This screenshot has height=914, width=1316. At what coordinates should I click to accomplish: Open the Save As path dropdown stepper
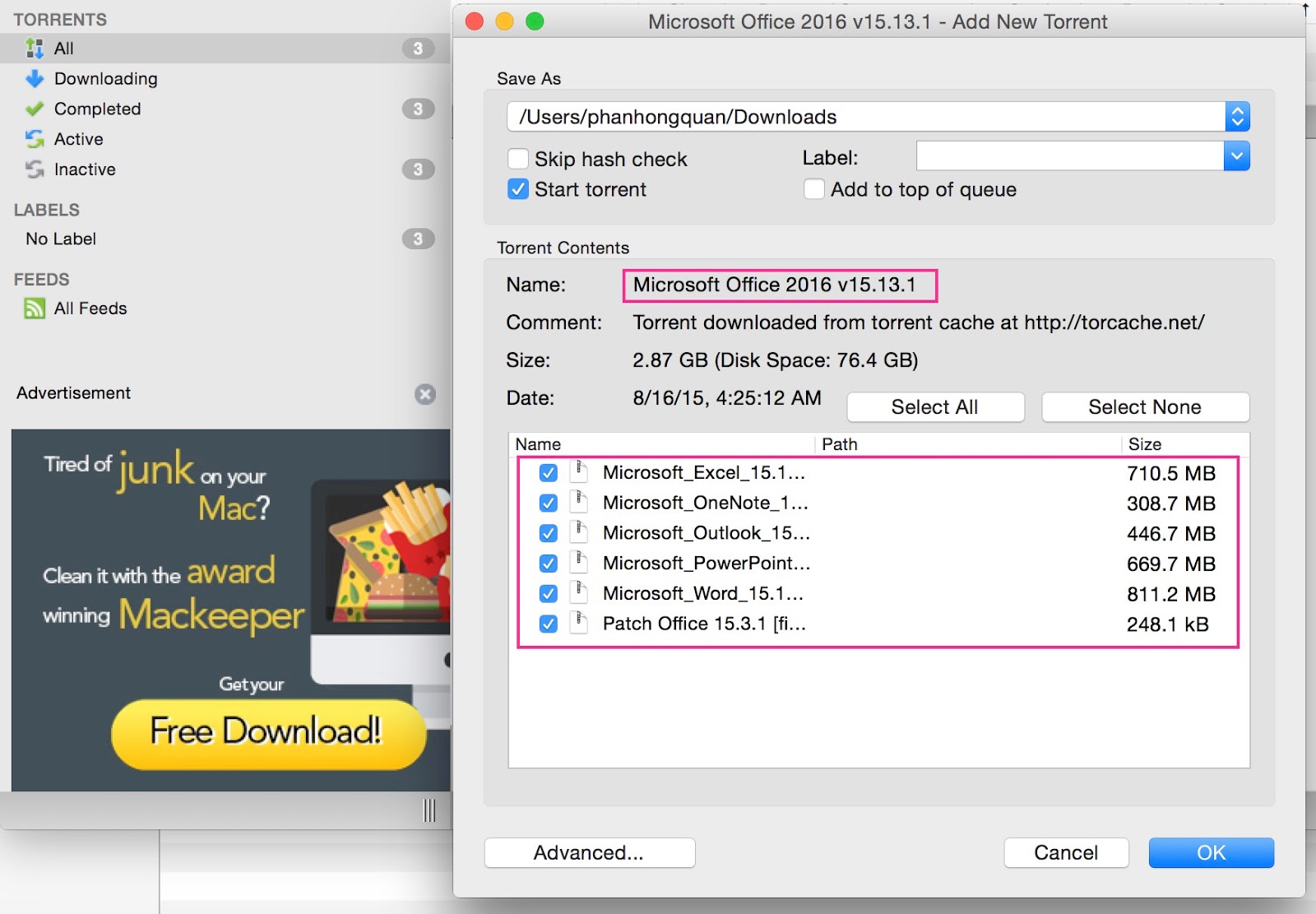(x=1237, y=117)
